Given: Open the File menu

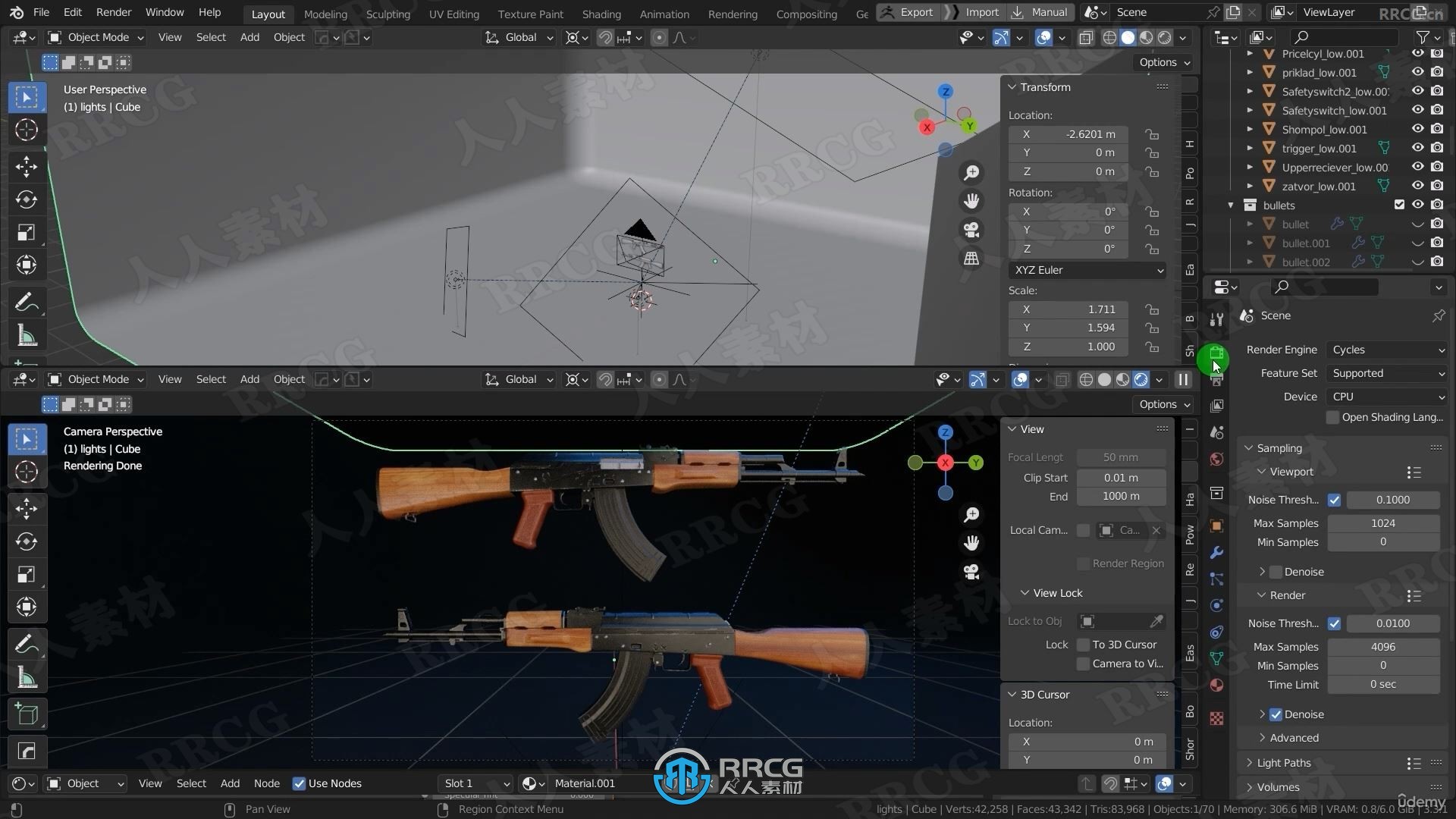Looking at the screenshot, I should [x=42, y=12].
